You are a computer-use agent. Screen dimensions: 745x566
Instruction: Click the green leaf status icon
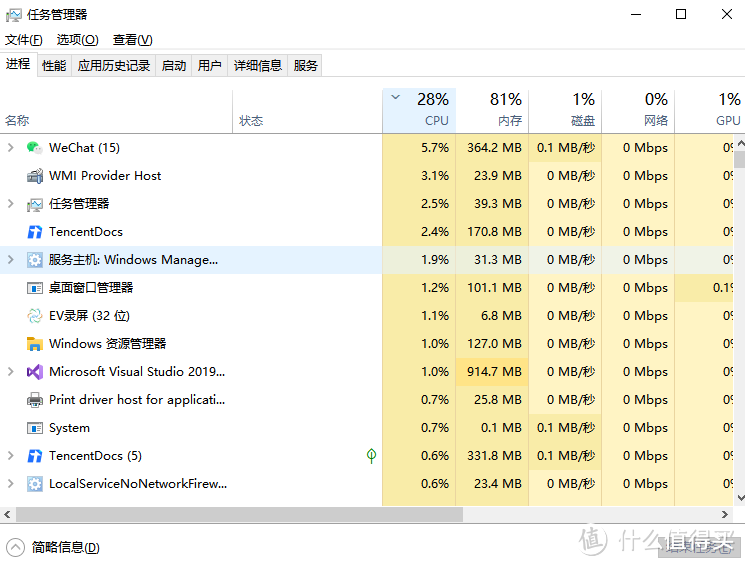click(372, 456)
